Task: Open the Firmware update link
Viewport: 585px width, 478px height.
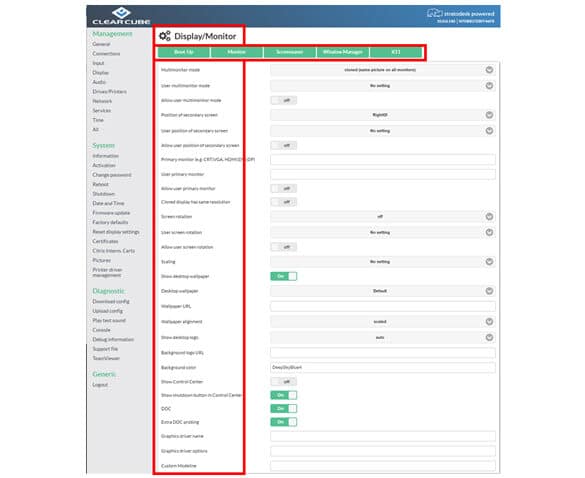Action: 111,213
